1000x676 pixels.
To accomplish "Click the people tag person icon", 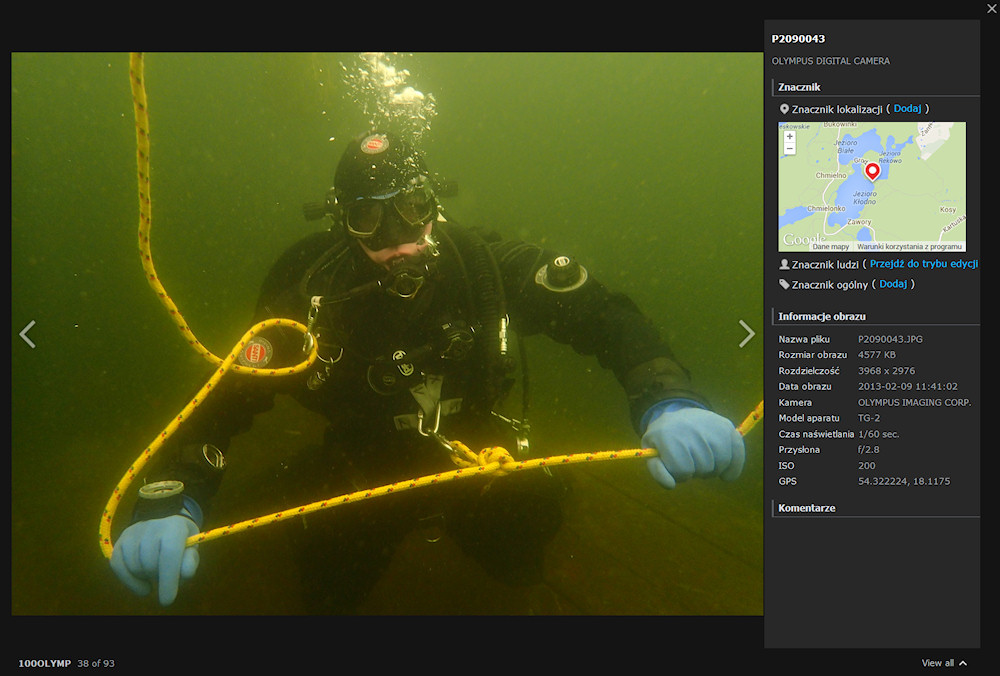I will click(784, 264).
